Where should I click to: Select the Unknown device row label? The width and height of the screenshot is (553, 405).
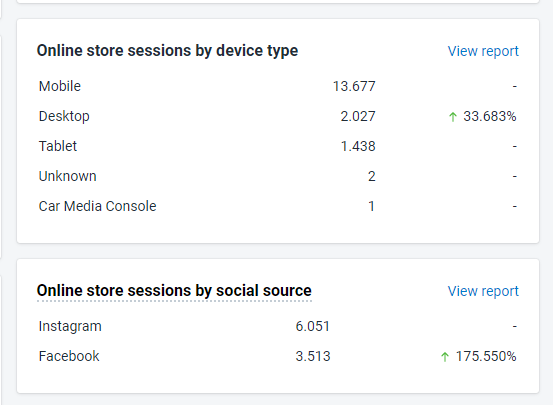pyautogui.click(x=68, y=176)
